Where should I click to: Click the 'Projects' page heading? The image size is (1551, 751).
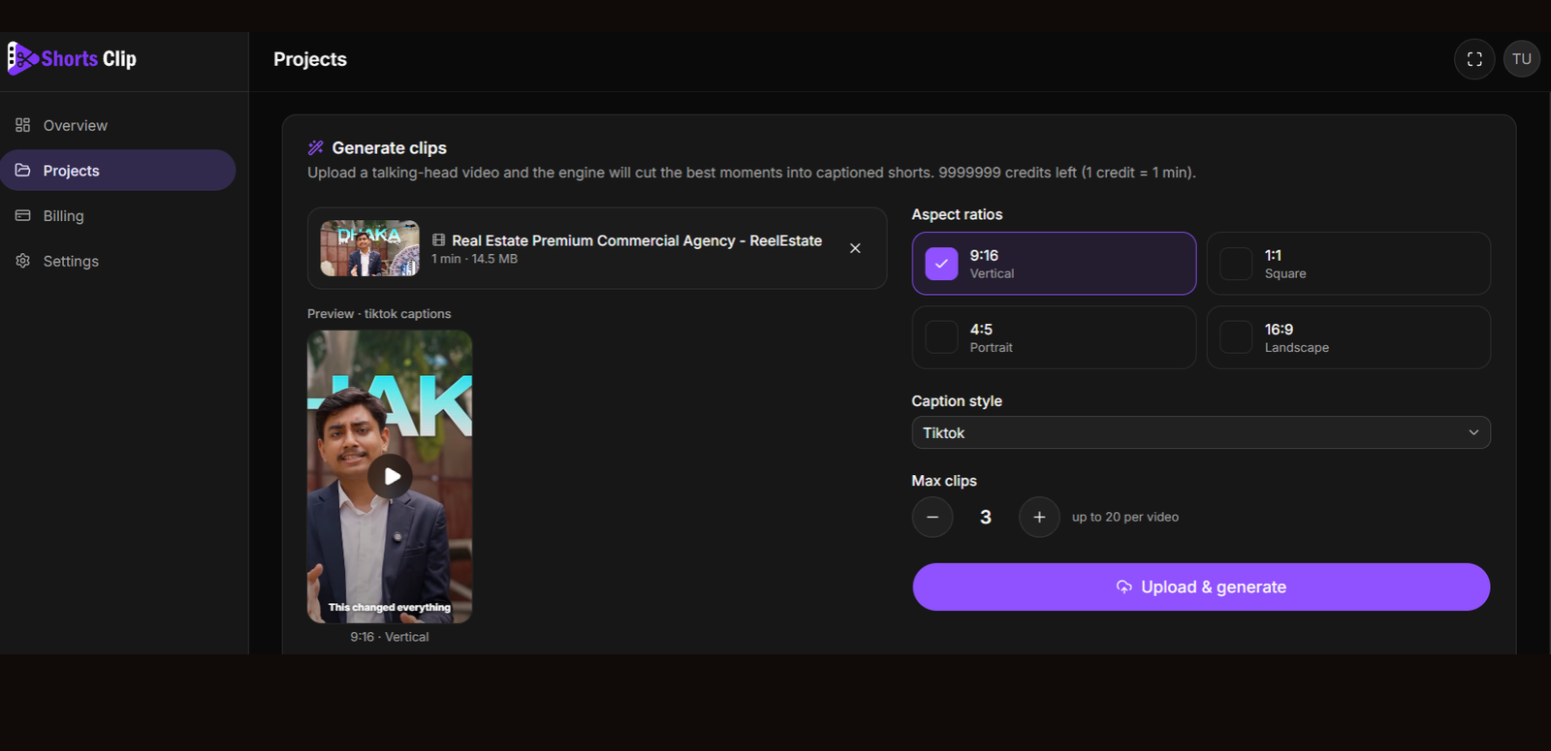coord(310,59)
